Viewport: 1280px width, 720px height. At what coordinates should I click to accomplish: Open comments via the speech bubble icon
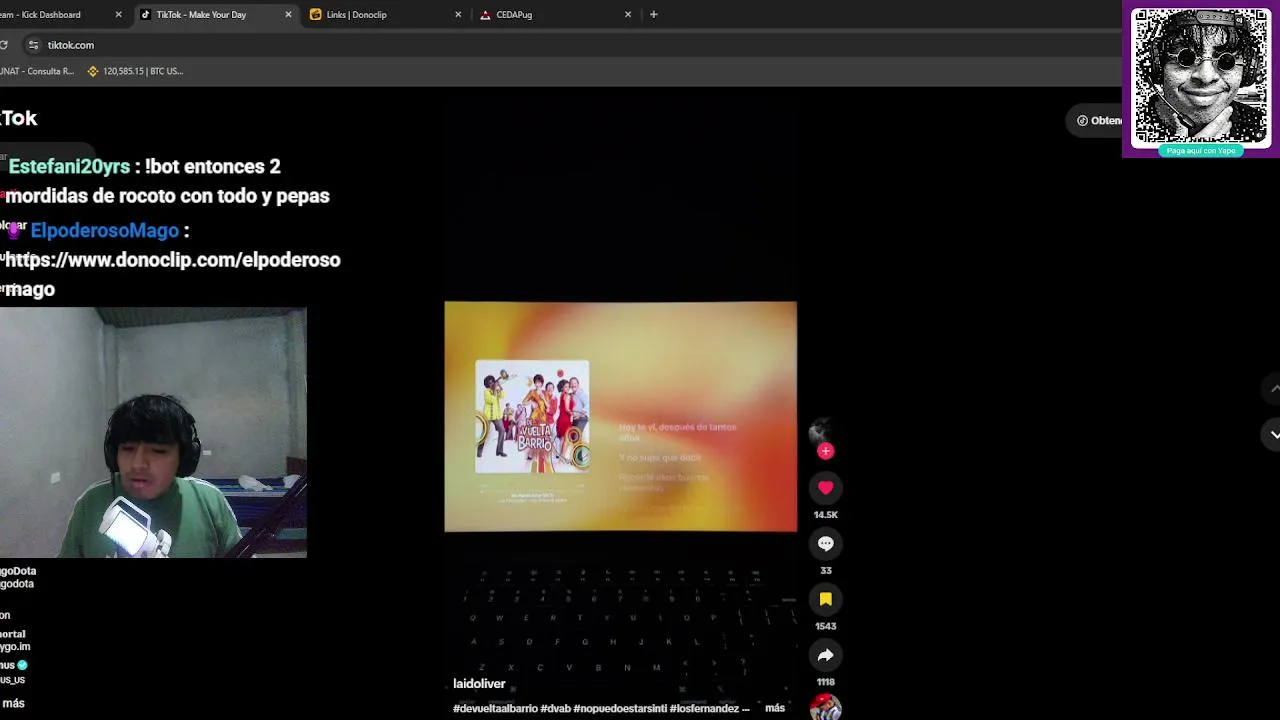[825, 544]
